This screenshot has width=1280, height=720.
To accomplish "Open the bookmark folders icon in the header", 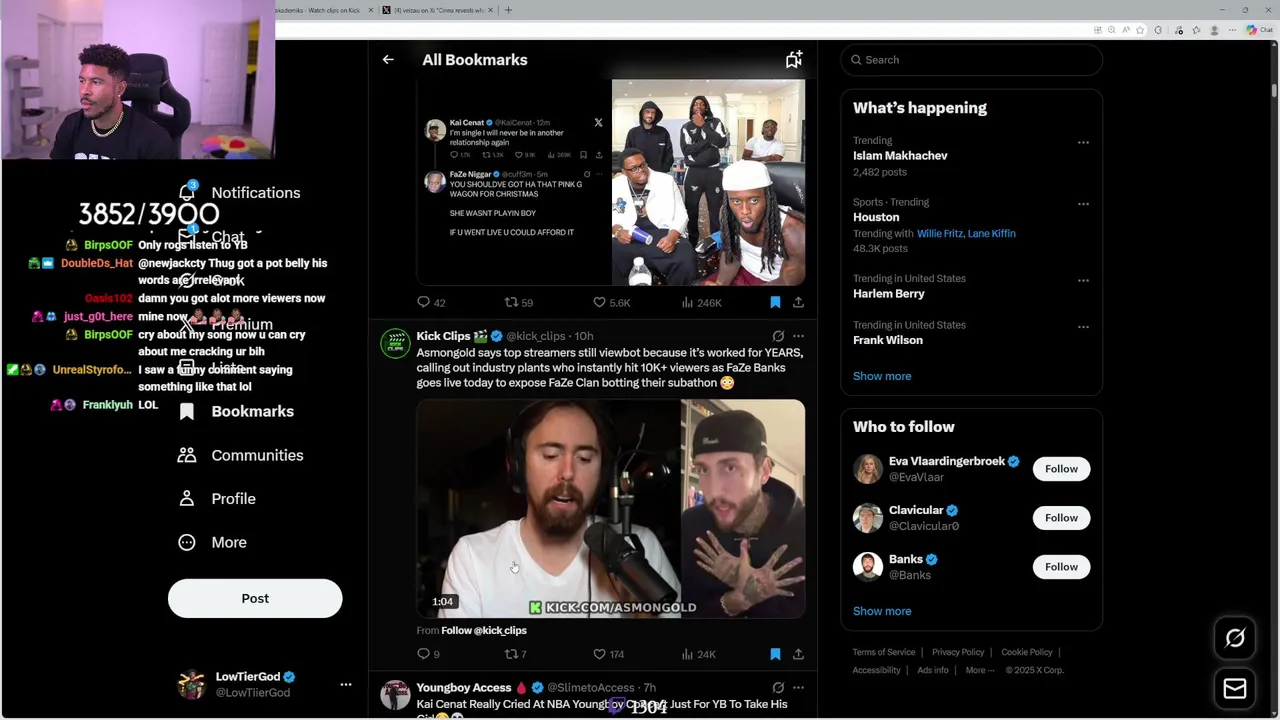I will [794, 60].
